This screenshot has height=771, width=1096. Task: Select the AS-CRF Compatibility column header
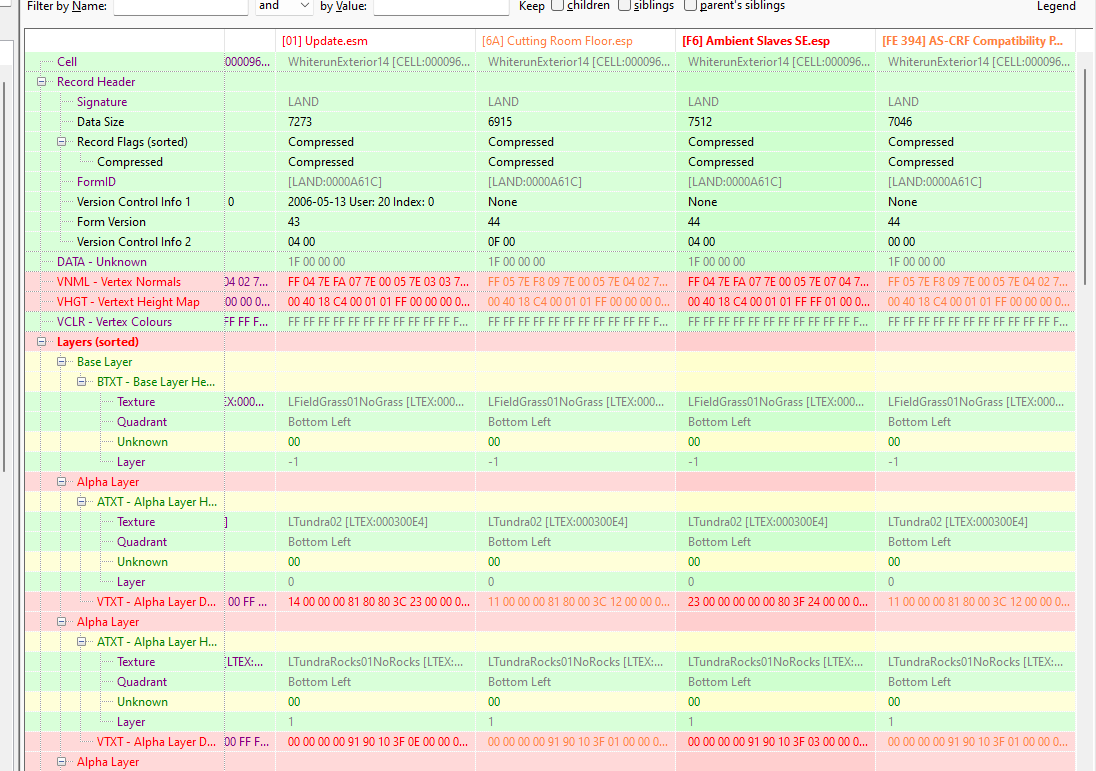[x=975, y=41]
